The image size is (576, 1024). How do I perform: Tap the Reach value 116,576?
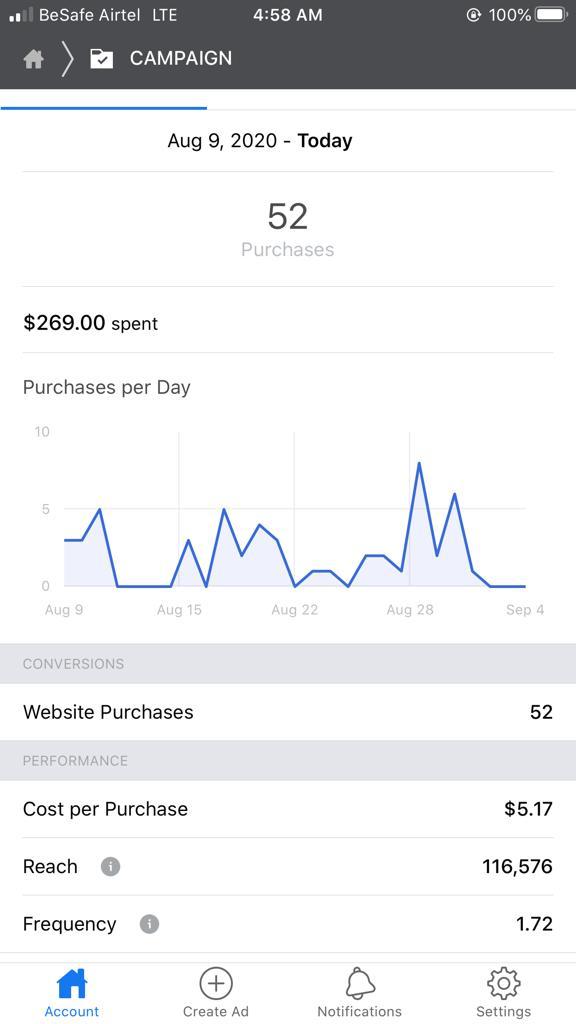[517, 867]
